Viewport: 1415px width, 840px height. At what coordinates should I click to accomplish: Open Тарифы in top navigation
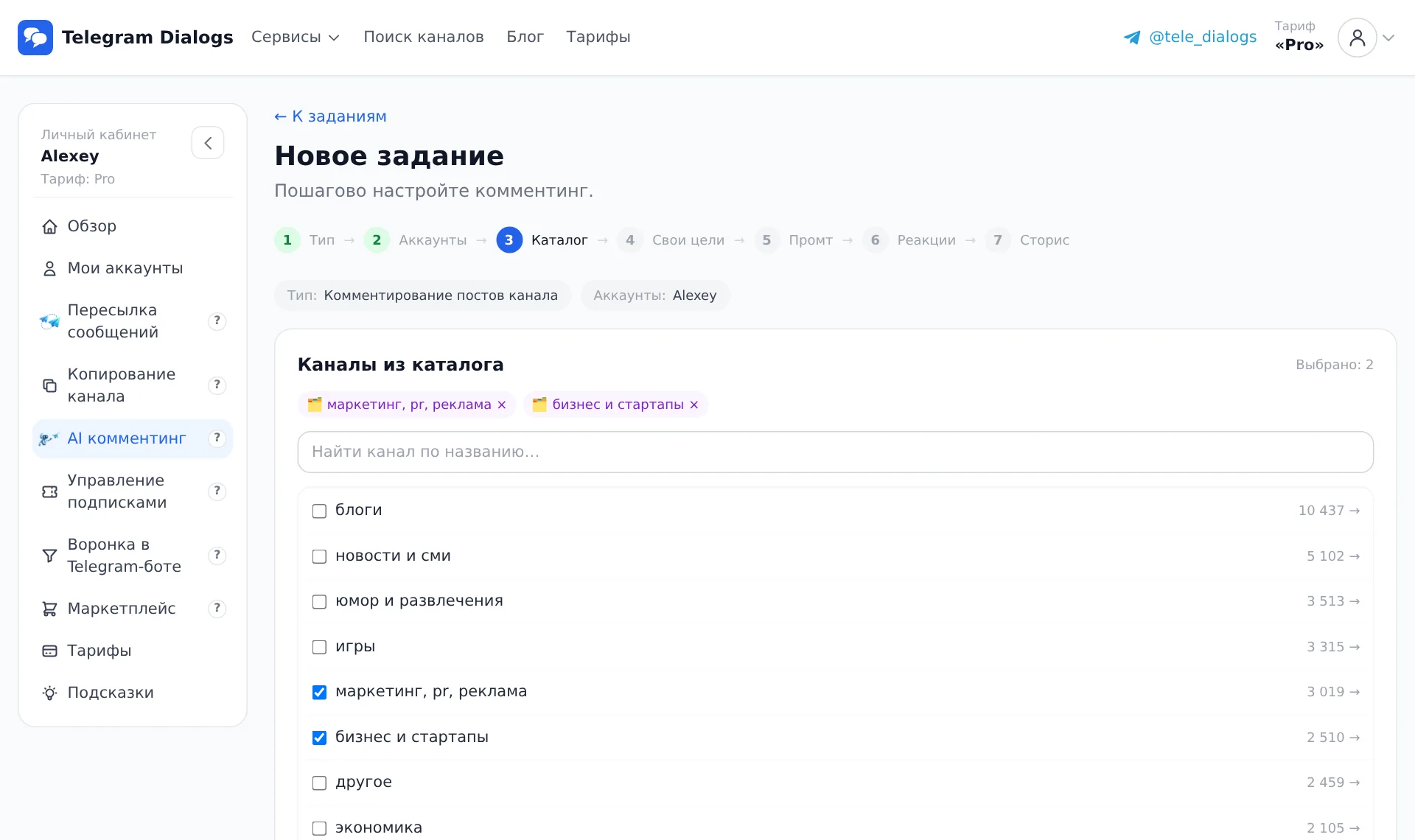[x=598, y=37]
